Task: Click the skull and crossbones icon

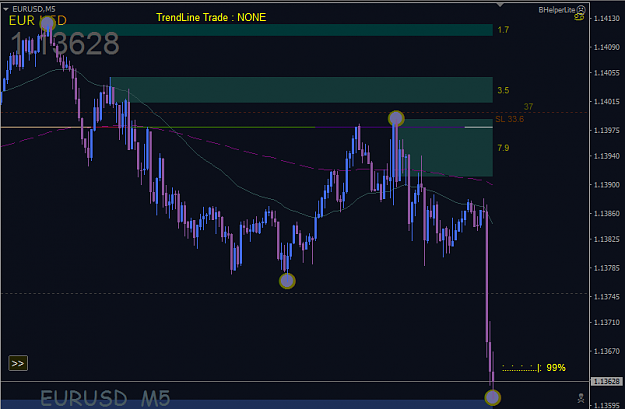Action: coord(581,398)
